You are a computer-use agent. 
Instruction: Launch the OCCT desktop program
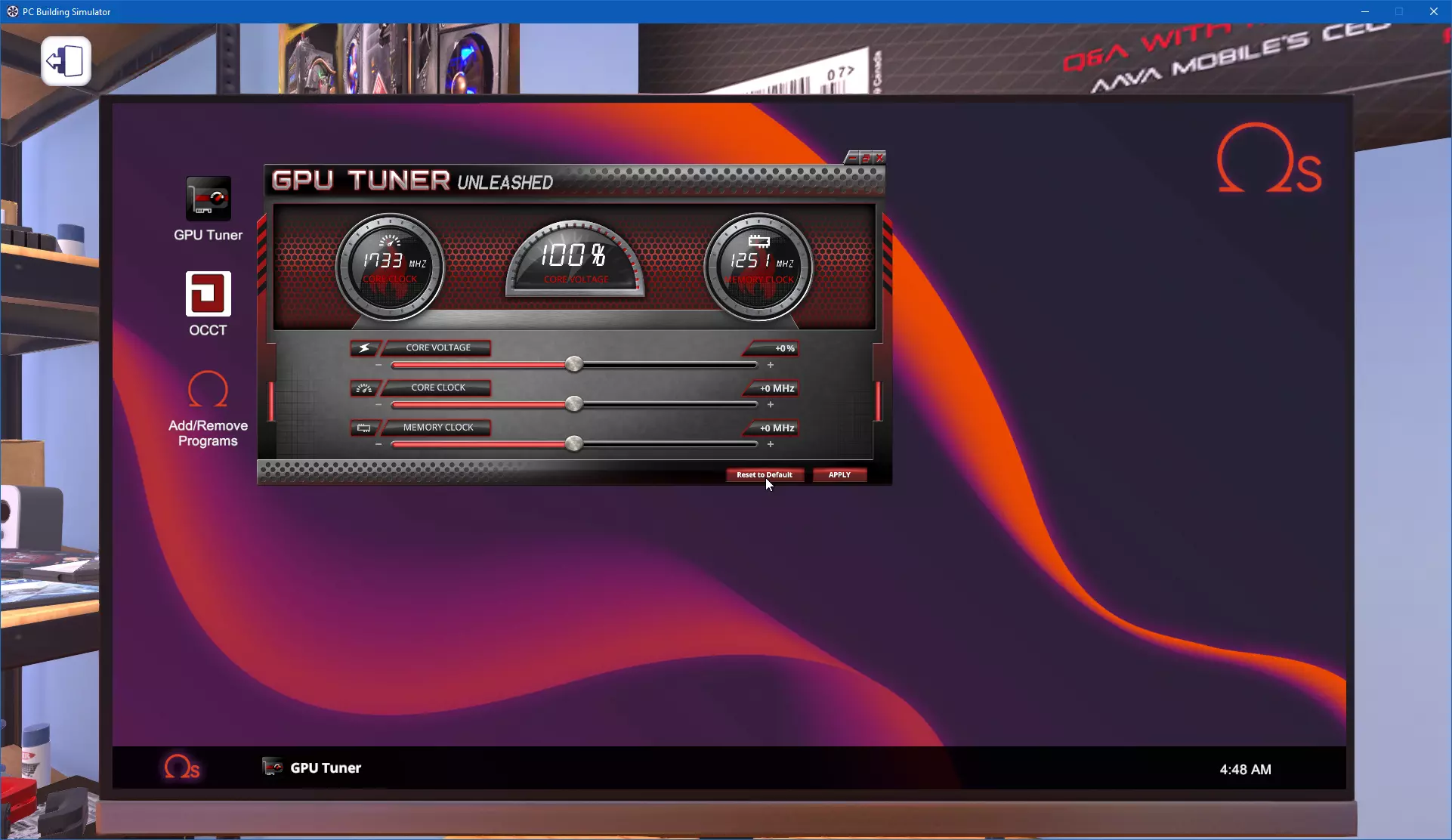(208, 294)
